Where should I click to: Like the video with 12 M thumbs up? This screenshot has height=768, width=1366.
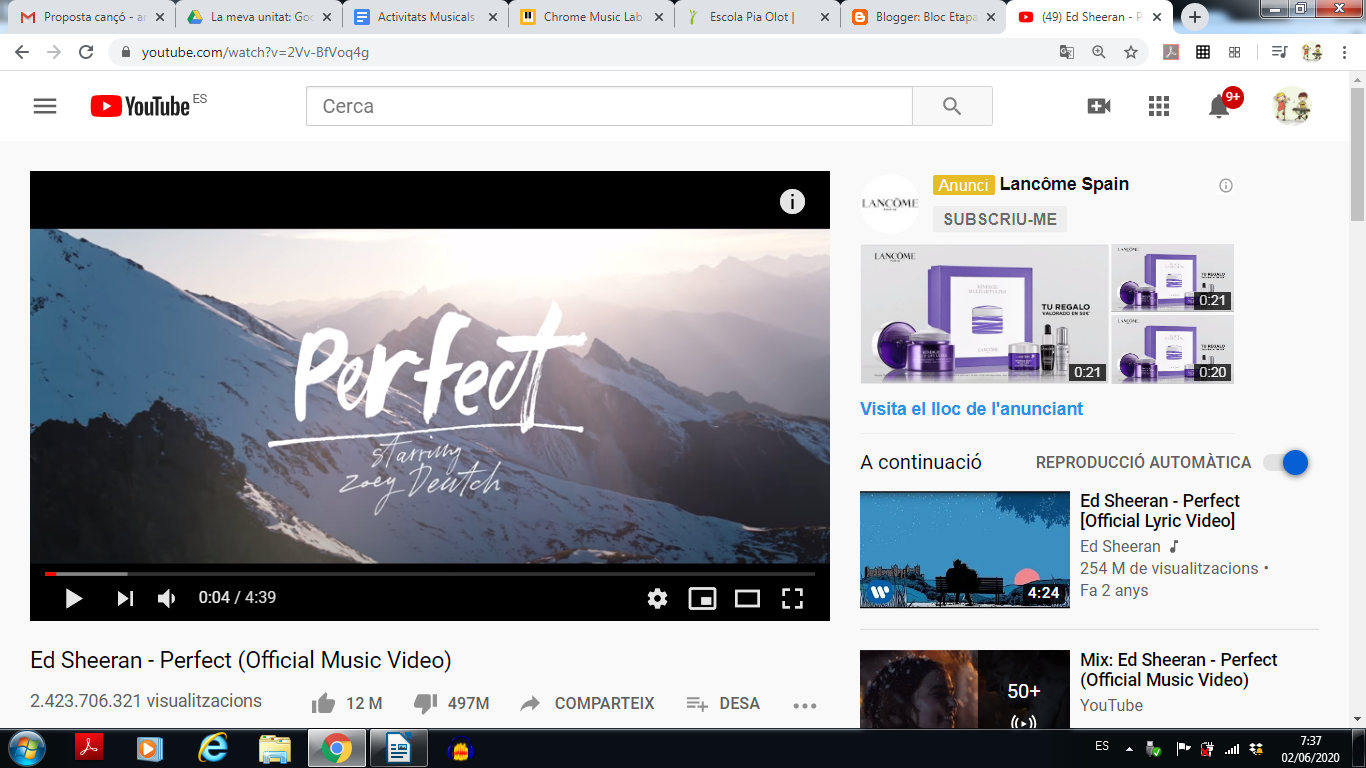click(x=347, y=703)
